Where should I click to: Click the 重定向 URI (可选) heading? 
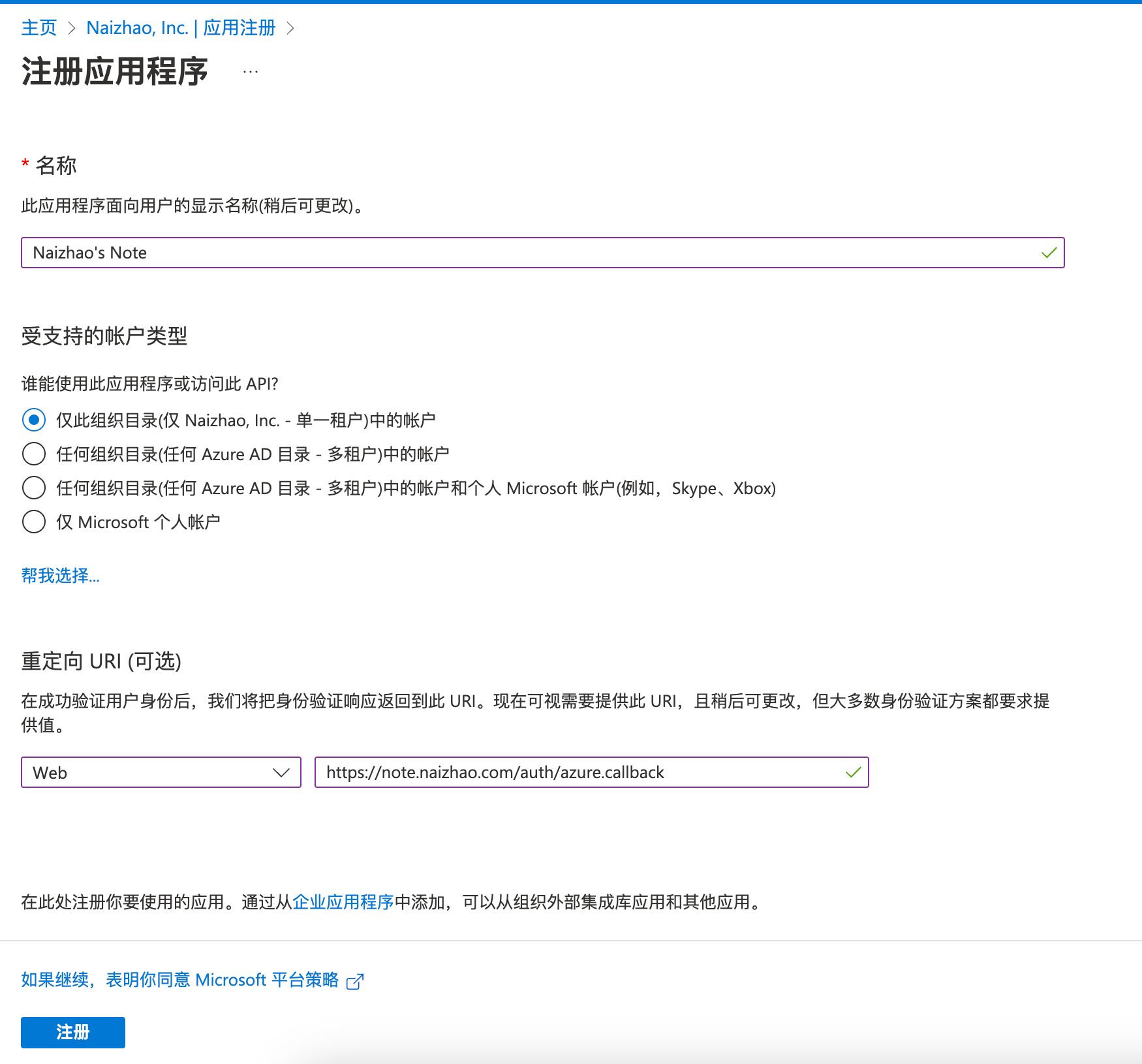[101, 661]
